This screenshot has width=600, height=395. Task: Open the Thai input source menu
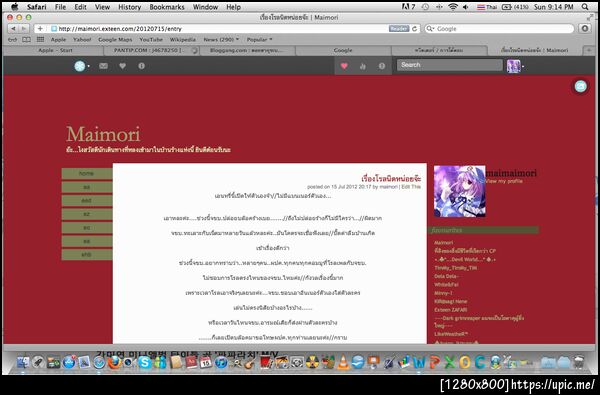[x=487, y=7]
